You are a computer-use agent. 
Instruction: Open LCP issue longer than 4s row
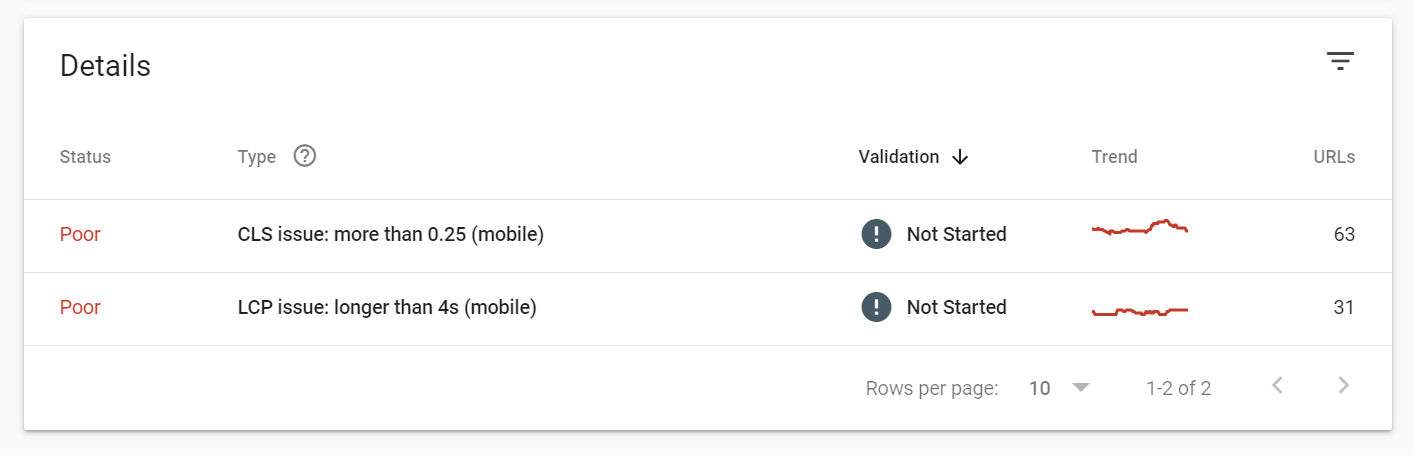point(708,308)
